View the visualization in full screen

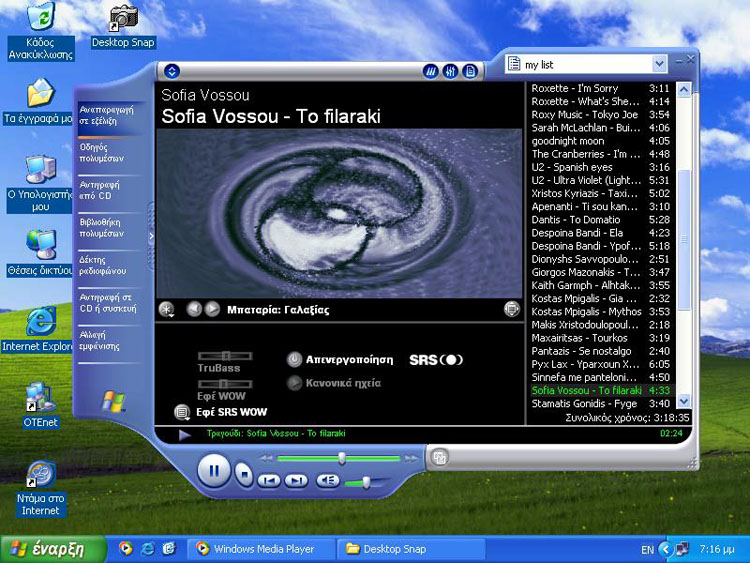pos(511,309)
